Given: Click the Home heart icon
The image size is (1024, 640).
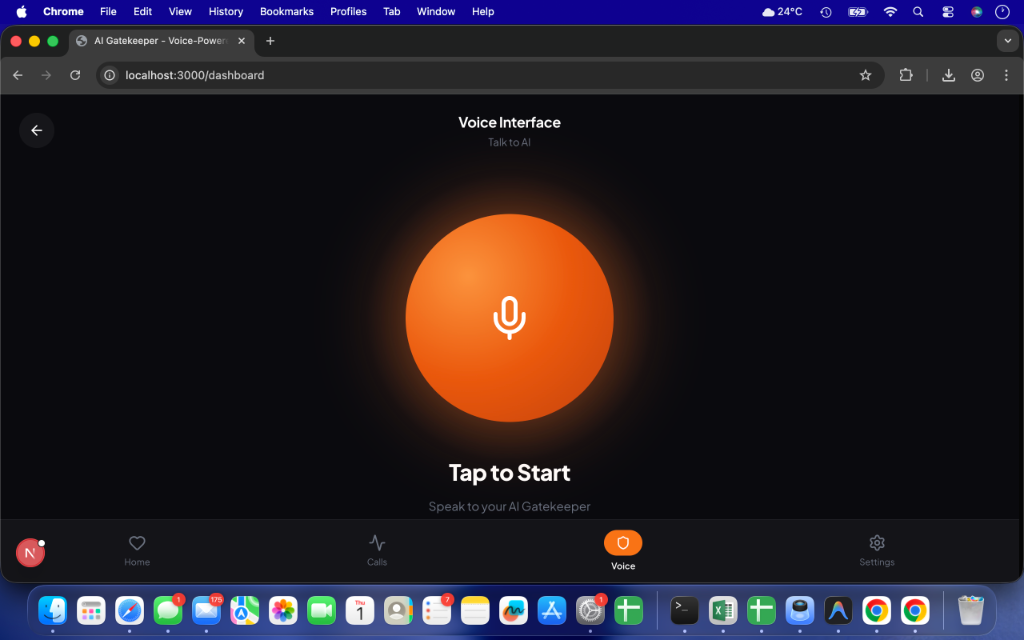Looking at the screenshot, I should tap(137, 545).
